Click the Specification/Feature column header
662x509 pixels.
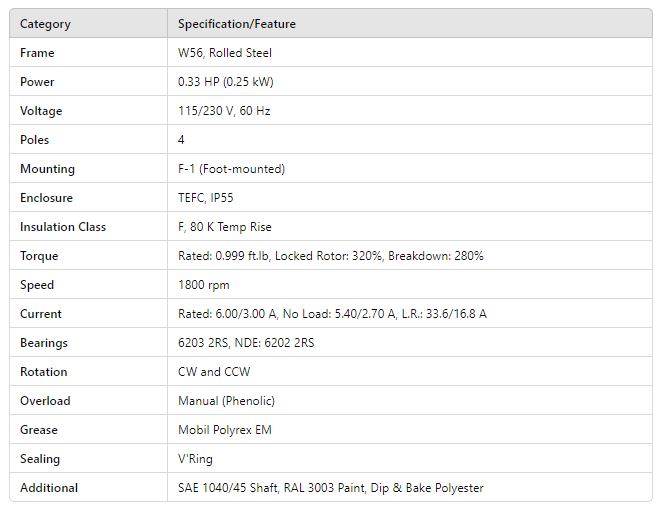(237, 24)
